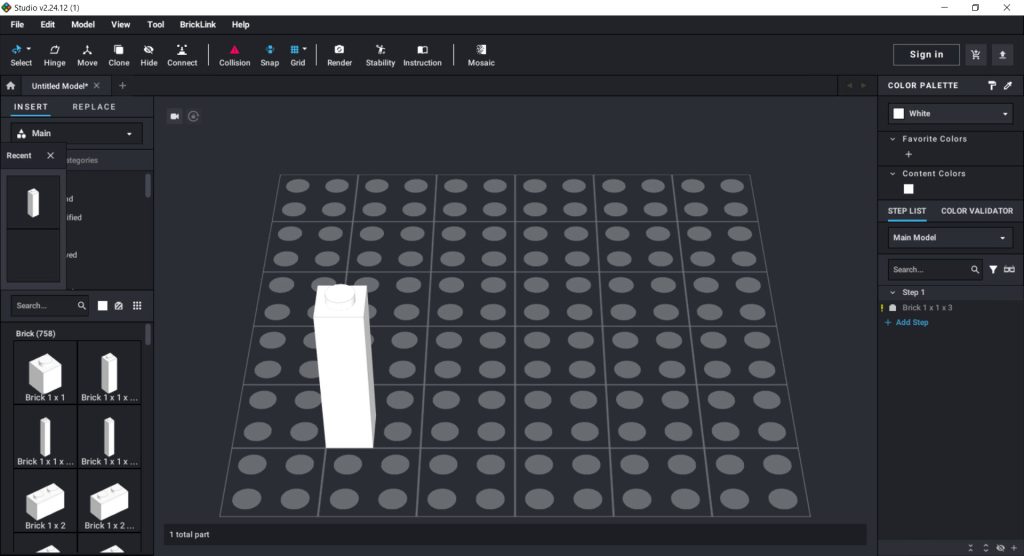Click the upload icon beside the cart
Viewport: 1024px width, 556px height.
point(1002,55)
